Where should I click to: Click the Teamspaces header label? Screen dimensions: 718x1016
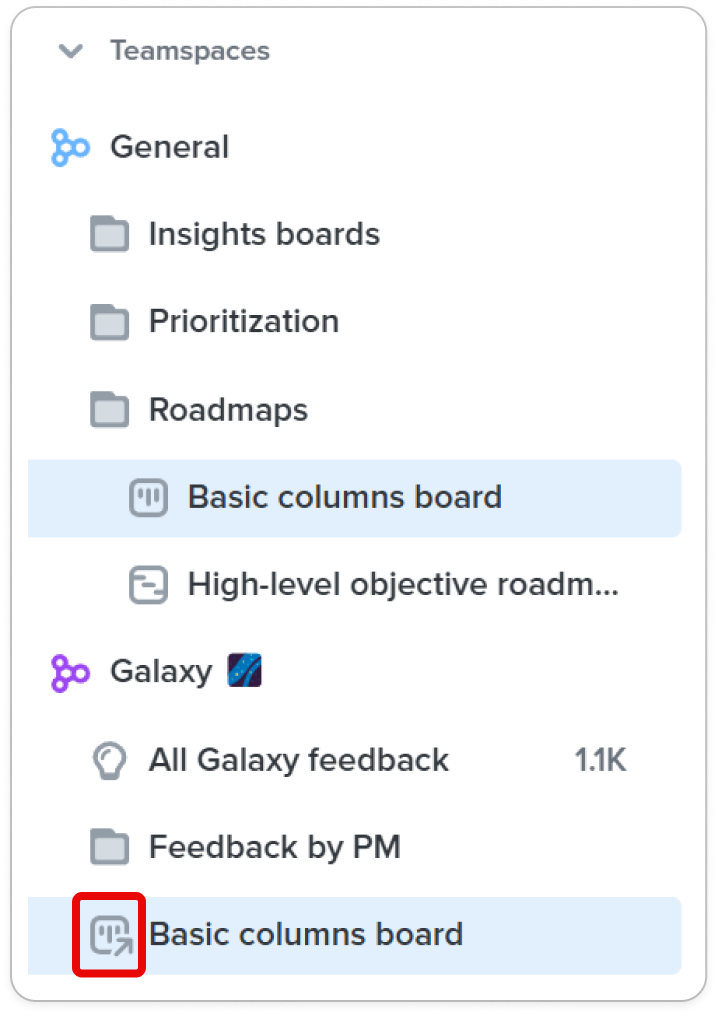coord(190,51)
